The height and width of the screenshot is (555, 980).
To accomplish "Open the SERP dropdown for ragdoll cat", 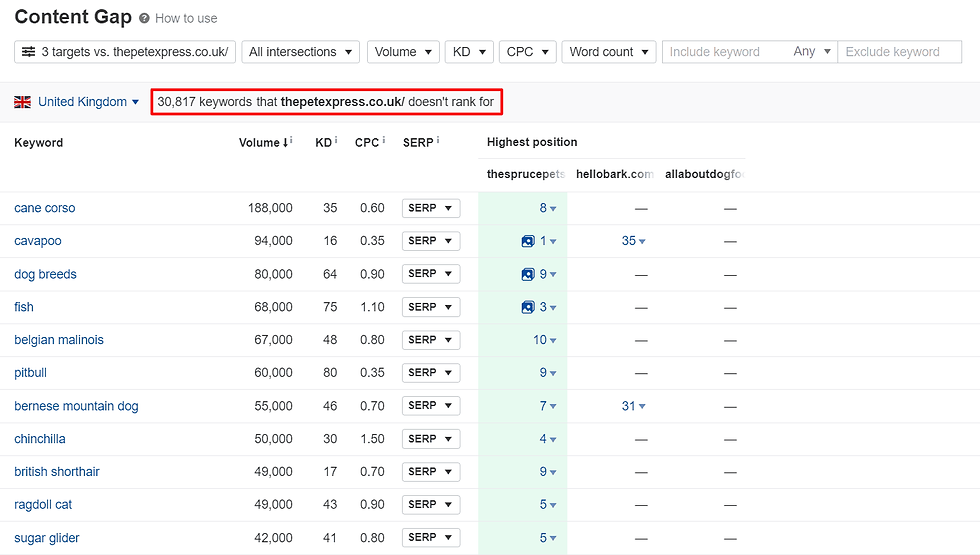I will pos(431,504).
